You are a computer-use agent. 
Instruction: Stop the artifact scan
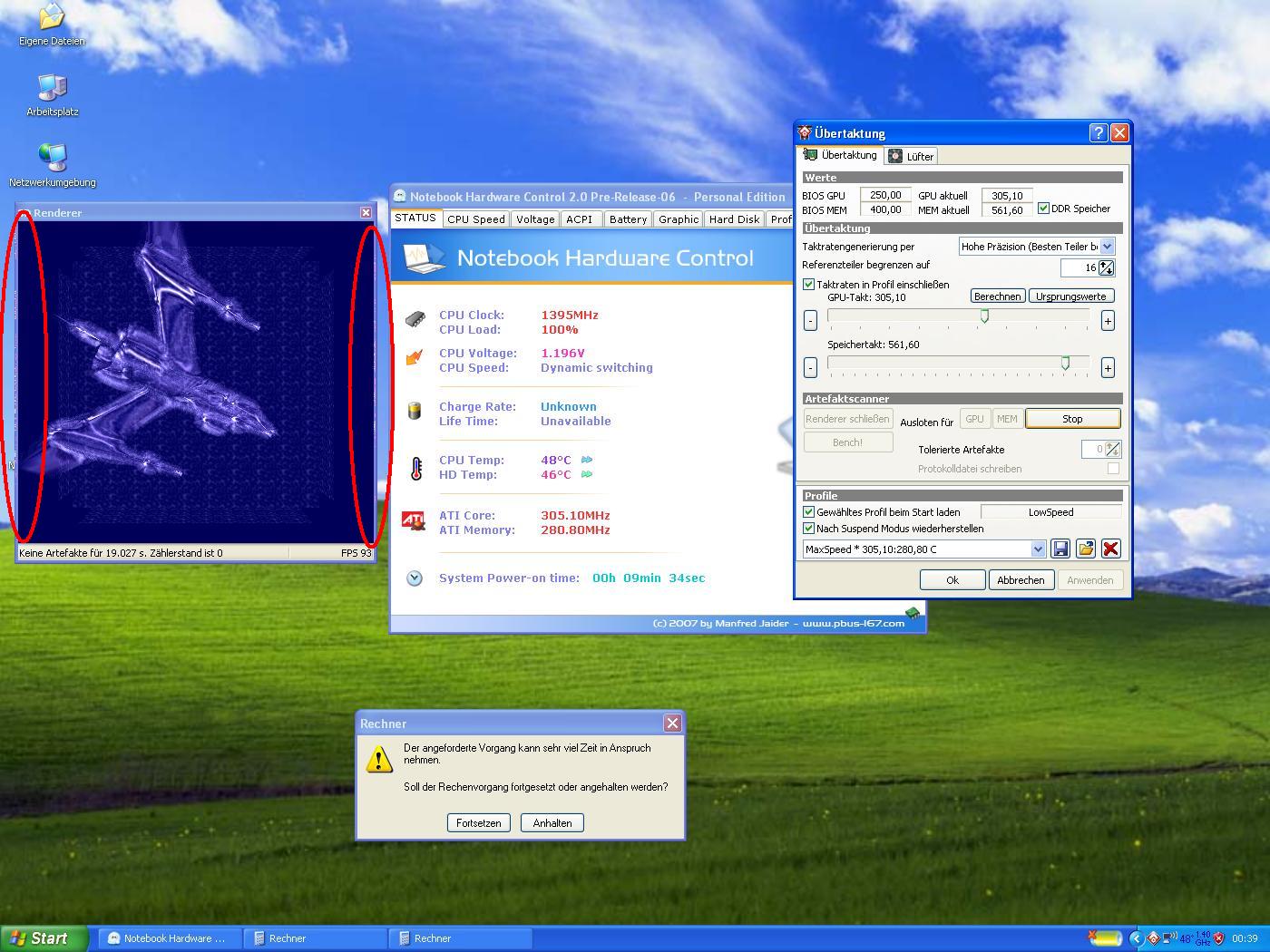pyautogui.click(x=1072, y=419)
